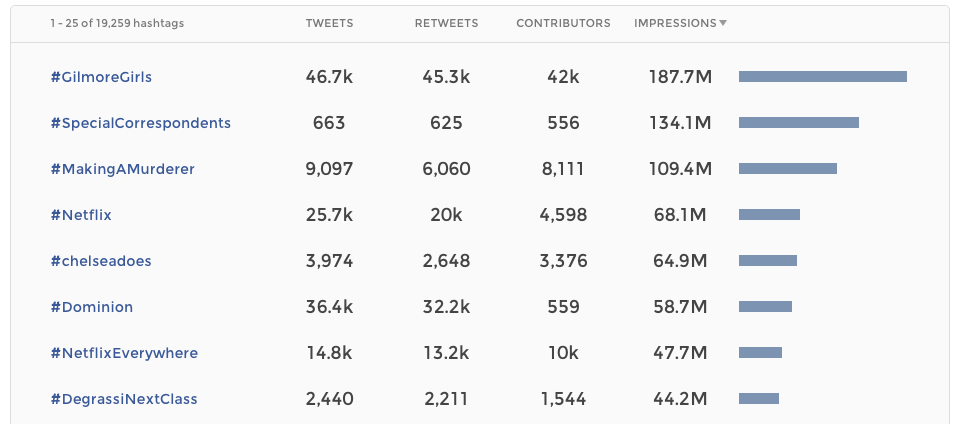
Task: Sort table by Retweets column
Action: (x=446, y=23)
